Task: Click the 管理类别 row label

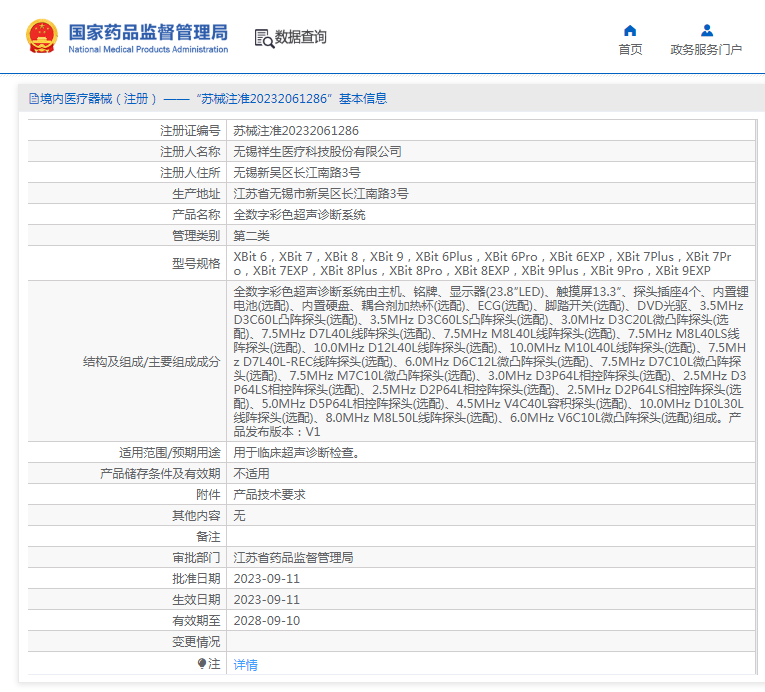Action: click(x=196, y=236)
